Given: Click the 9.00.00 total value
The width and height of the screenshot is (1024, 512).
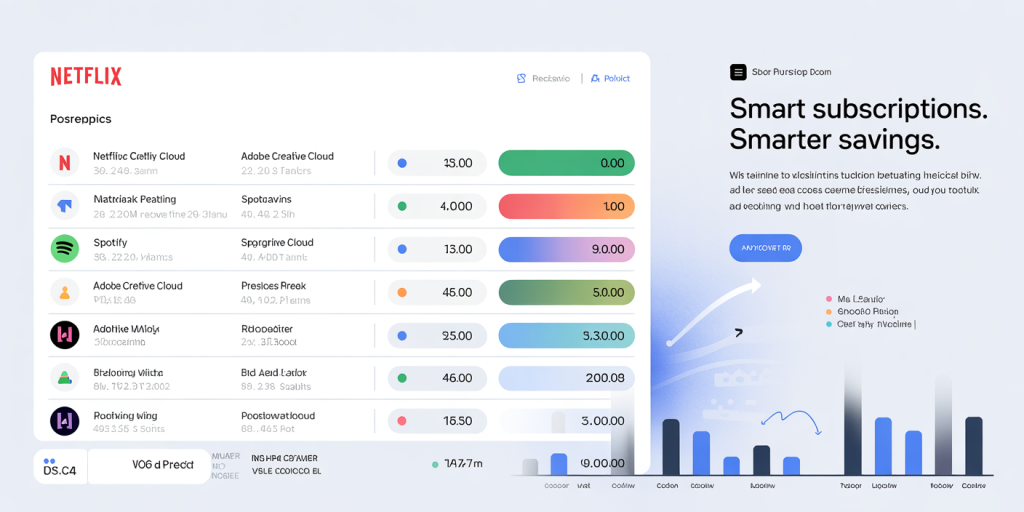Looking at the screenshot, I should coord(602,463).
